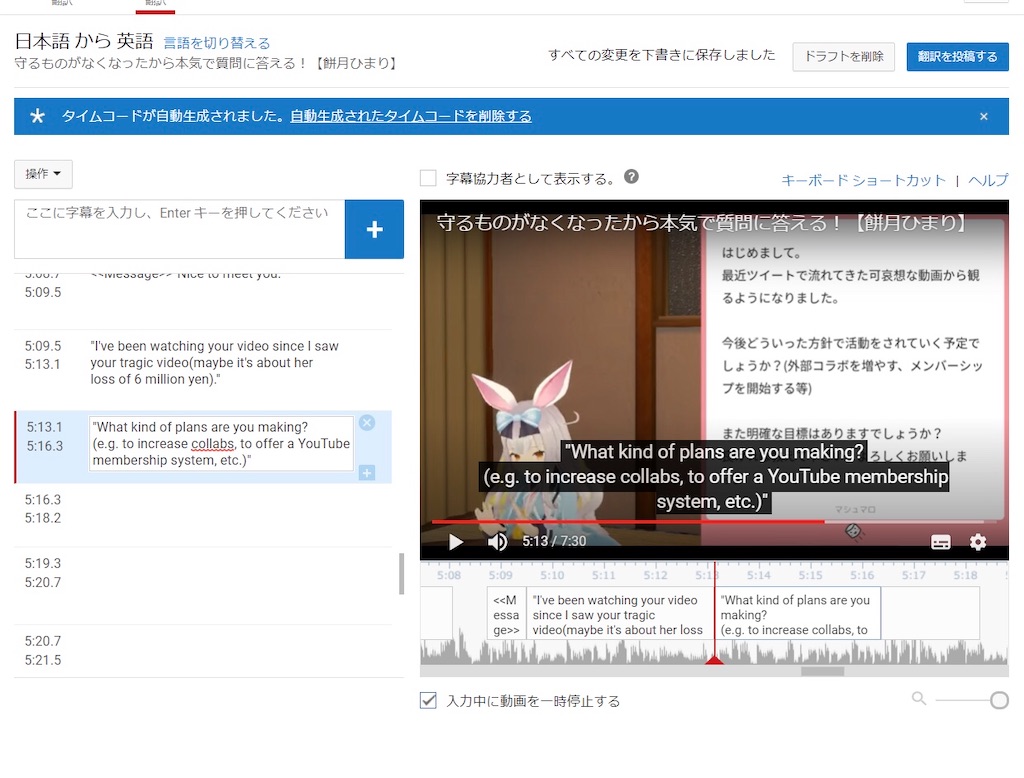Select the empty caption row at 5:19.3
The image size is (1024, 778).
click(203, 586)
